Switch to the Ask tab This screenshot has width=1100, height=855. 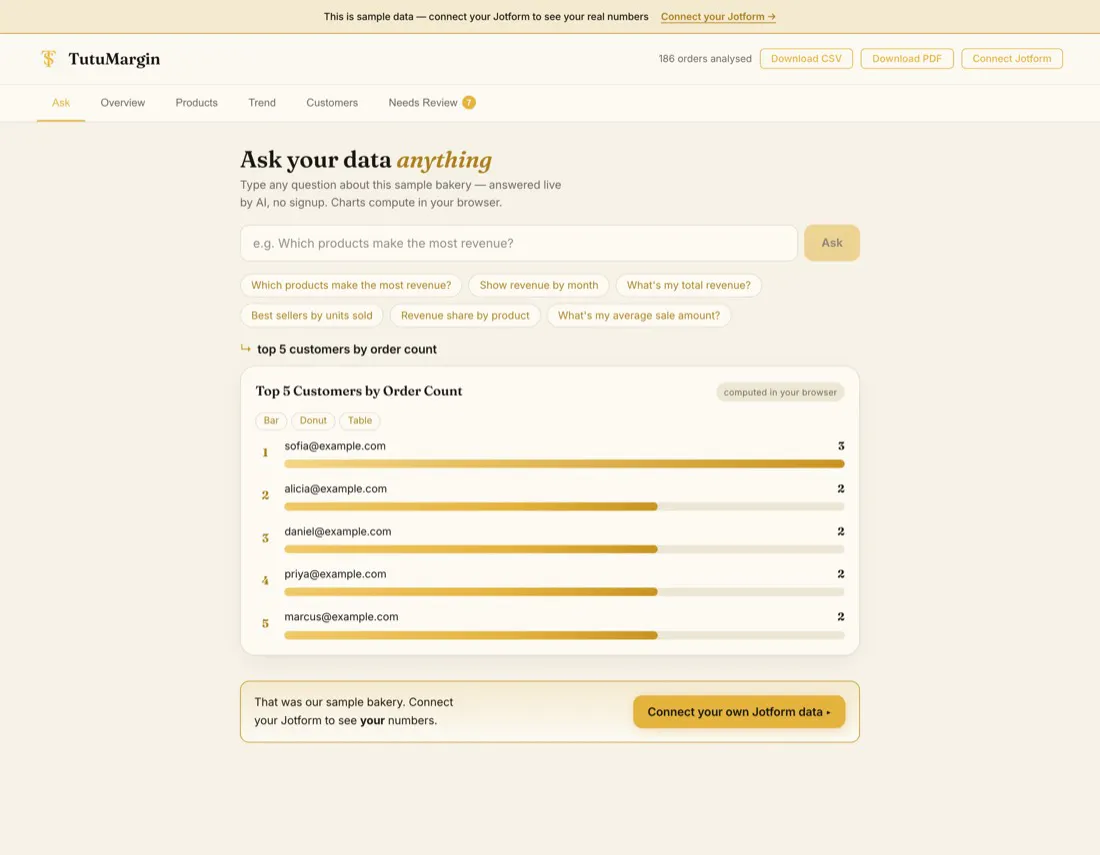pyautogui.click(x=61, y=102)
